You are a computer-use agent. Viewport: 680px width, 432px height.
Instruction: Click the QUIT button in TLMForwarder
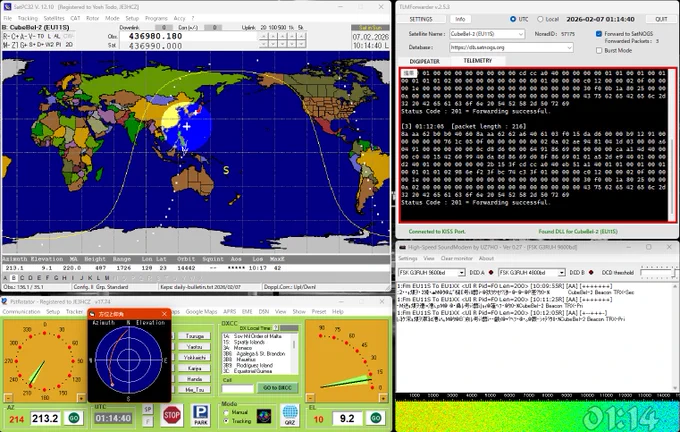[x=661, y=19]
